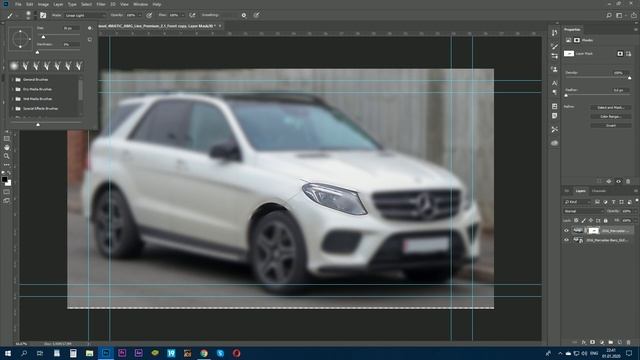Open the Paragraph panel icon
The width and height of the screenshot is (640, 360).
554,93
